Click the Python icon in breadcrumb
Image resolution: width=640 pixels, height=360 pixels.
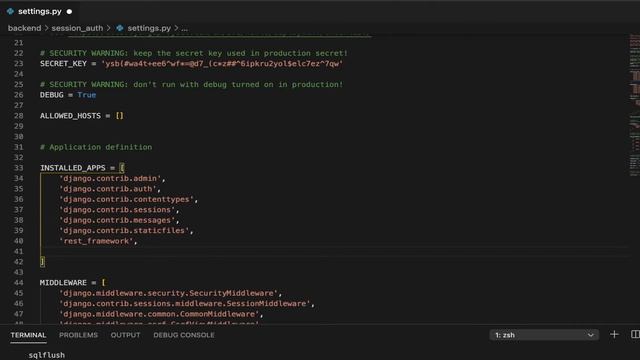120,28
